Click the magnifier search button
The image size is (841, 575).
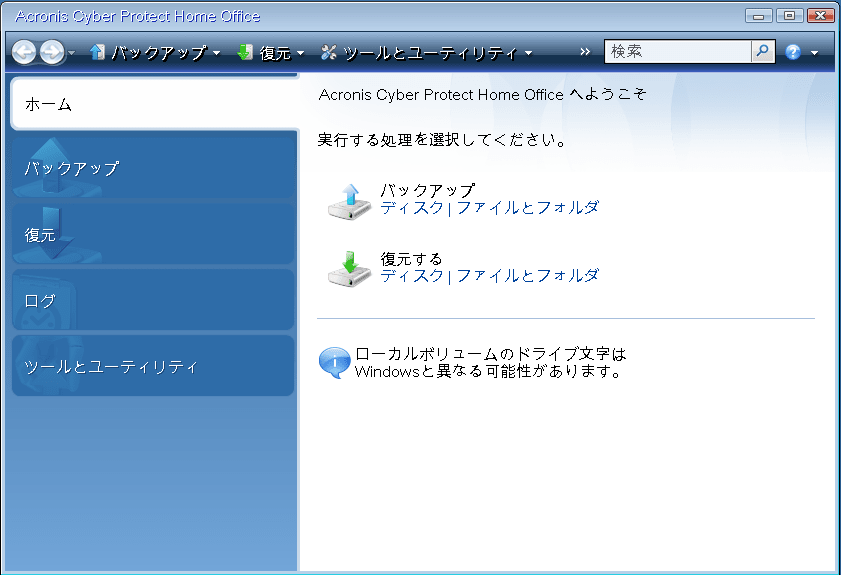tap(763, 51)
